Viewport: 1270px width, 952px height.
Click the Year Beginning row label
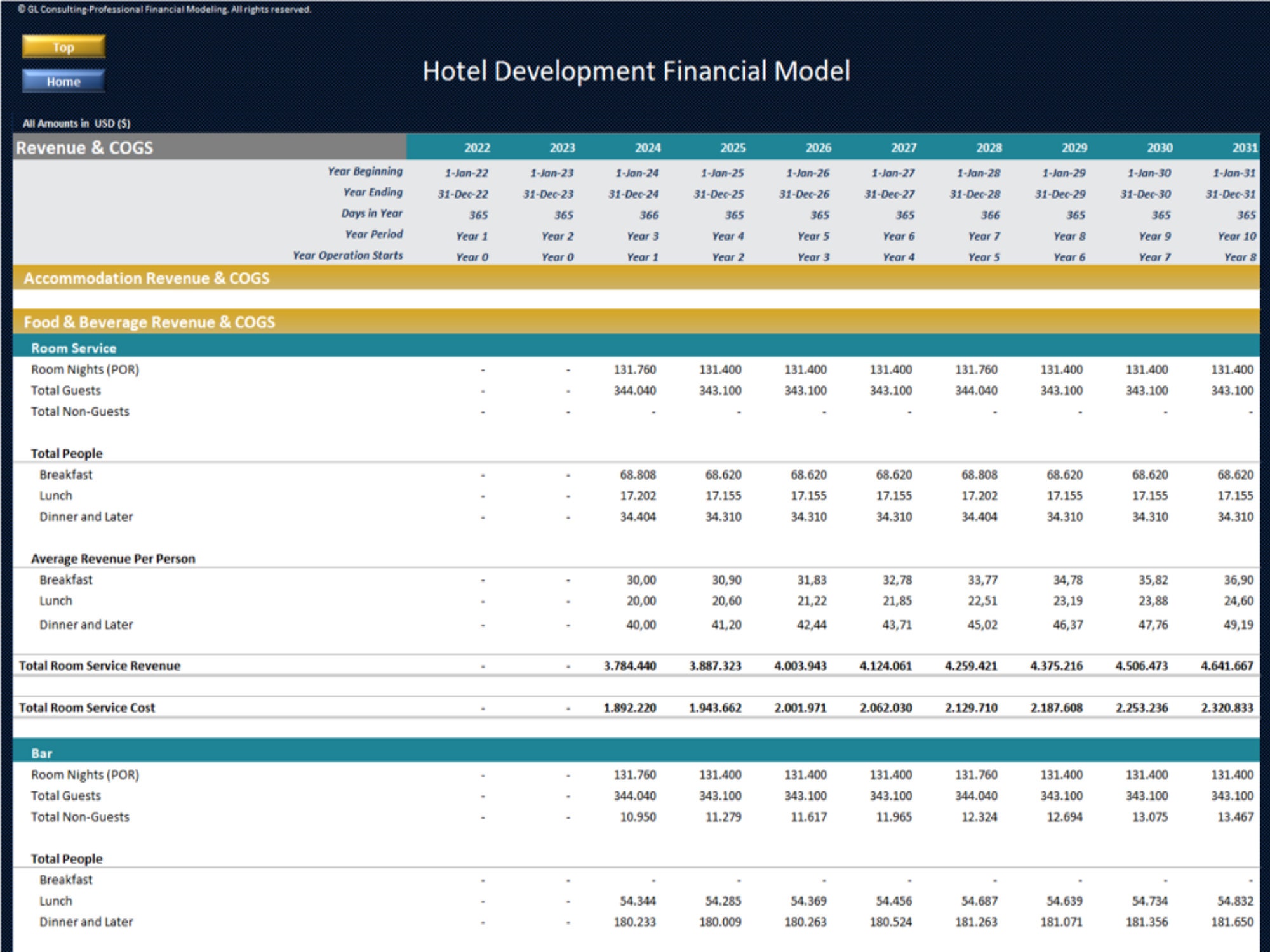point(364,171)
